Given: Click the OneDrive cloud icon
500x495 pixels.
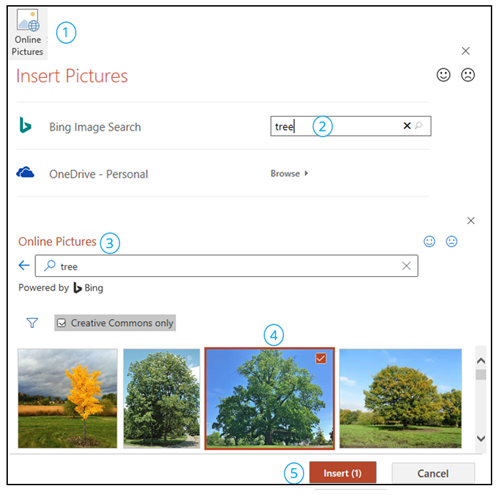Looking at the screenshot, I should (x=25, y=173).
